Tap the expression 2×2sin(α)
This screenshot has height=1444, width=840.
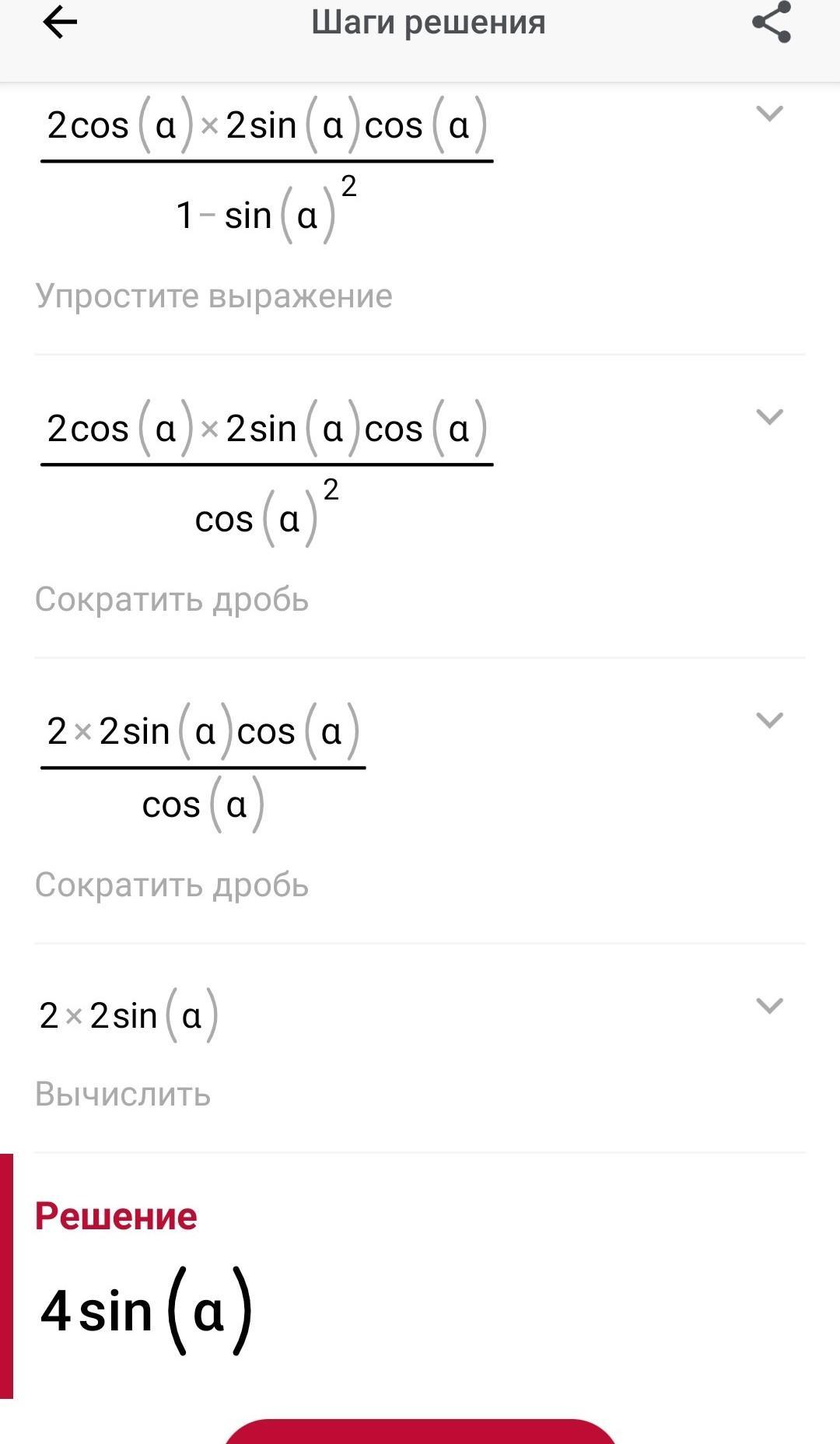click(x=128, y=1015)
